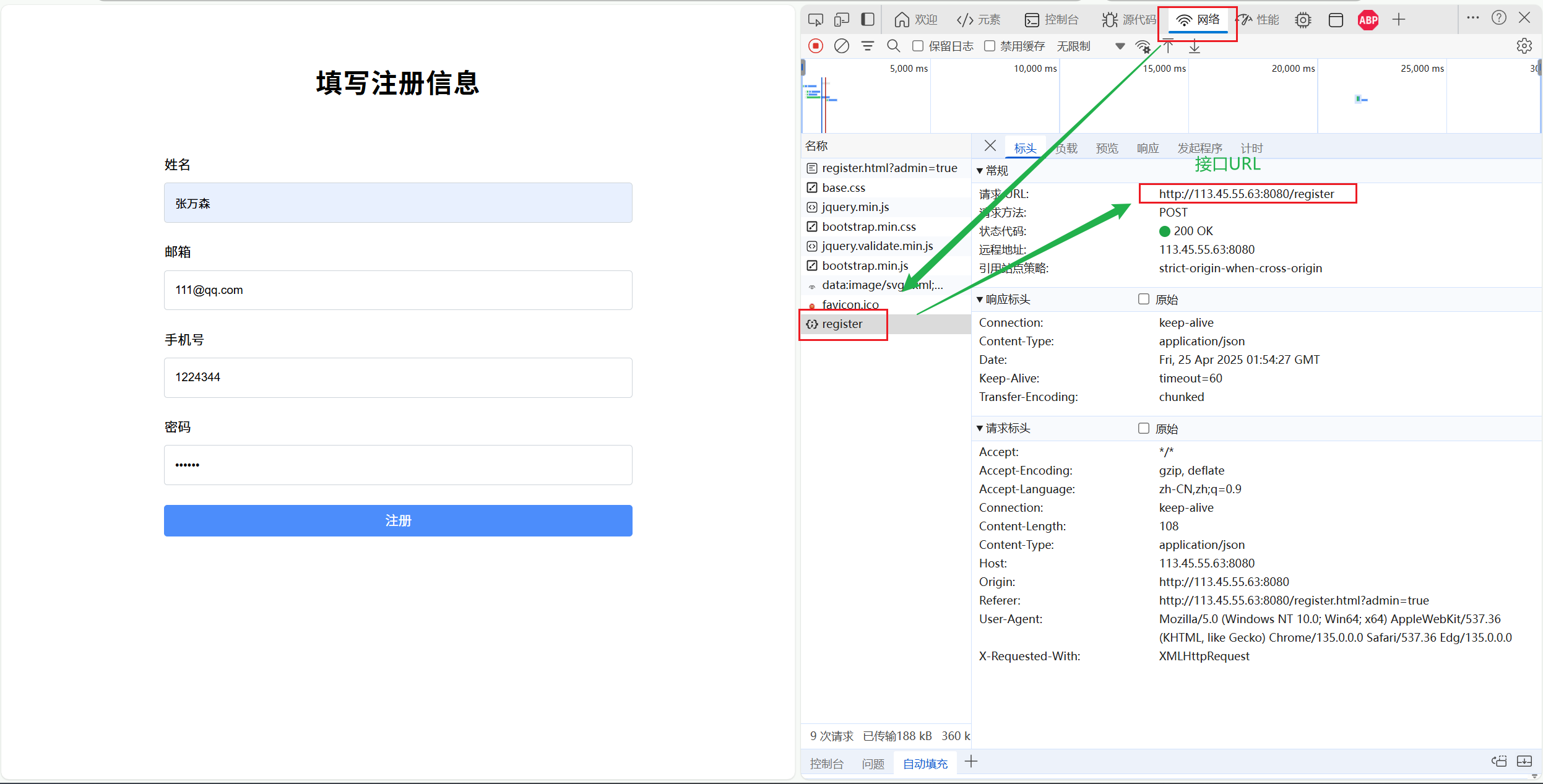The image size is (1543, 784).
Task: Open the inspect element picker tool
Action: pyautogui.click(x=816, y=20)
